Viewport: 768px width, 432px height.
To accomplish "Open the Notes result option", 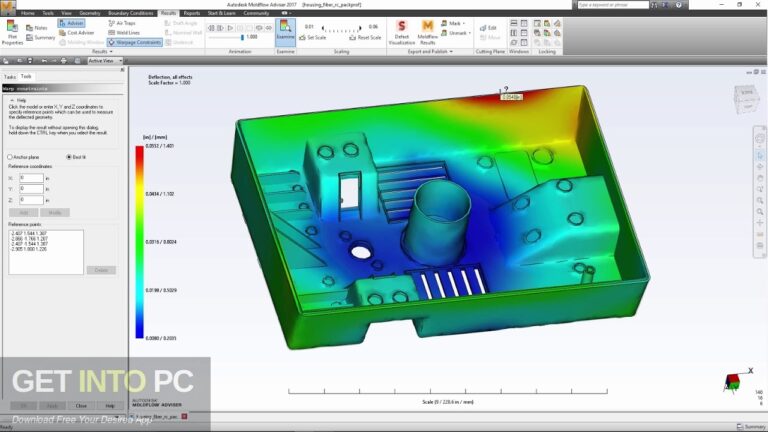I will (x=37, y=28).
